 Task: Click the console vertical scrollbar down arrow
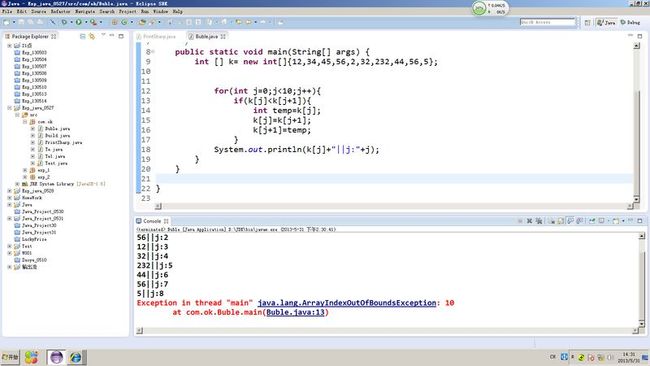click(642, 324)
